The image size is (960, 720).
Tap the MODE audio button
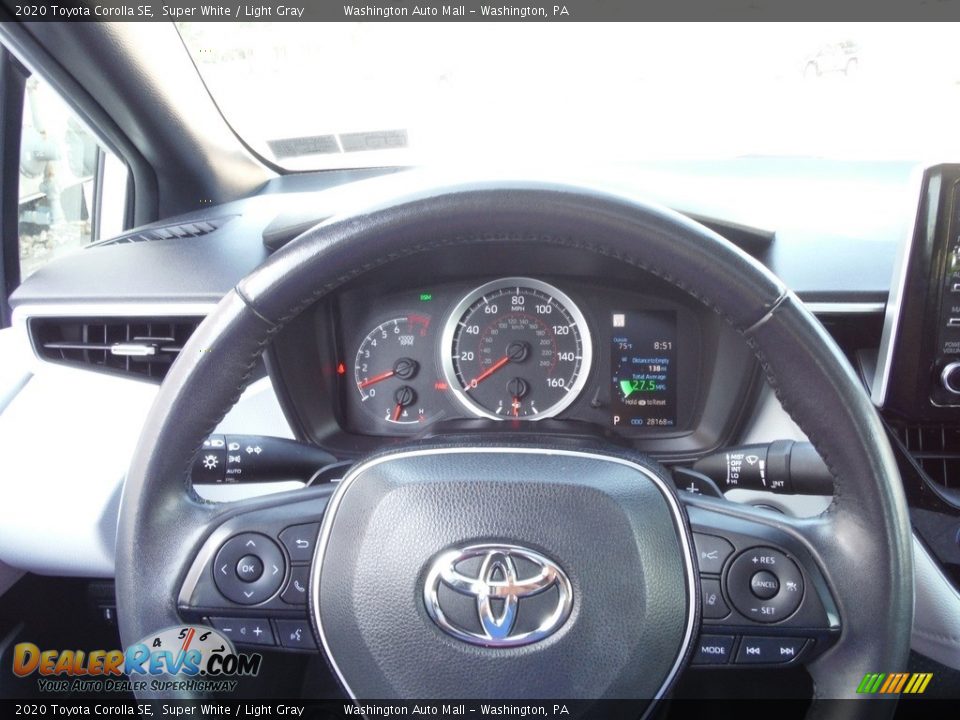click(x=713, y=650)
